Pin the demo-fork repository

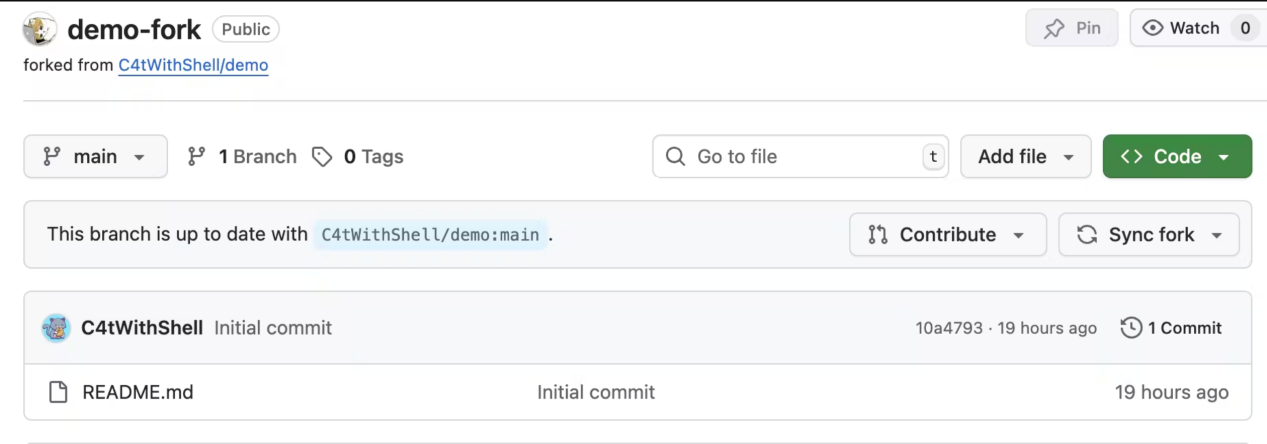pyautogui.click(x=1072, y=28)
